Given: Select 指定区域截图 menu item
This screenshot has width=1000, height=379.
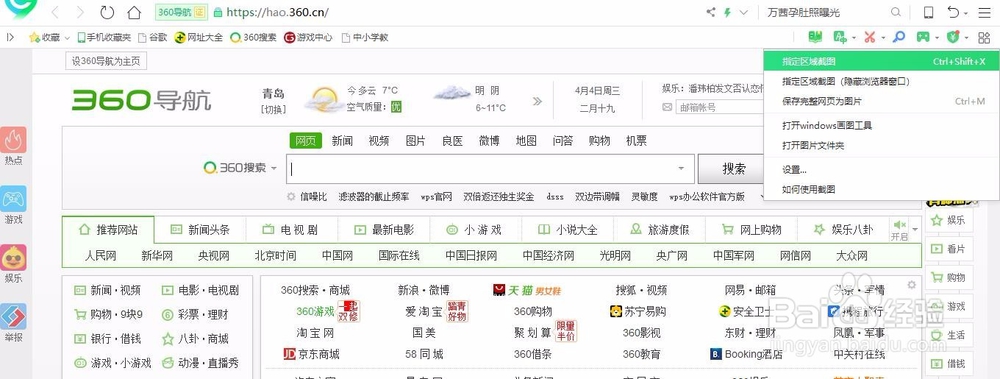Looking at the screenshot, I should click(881, 62).
